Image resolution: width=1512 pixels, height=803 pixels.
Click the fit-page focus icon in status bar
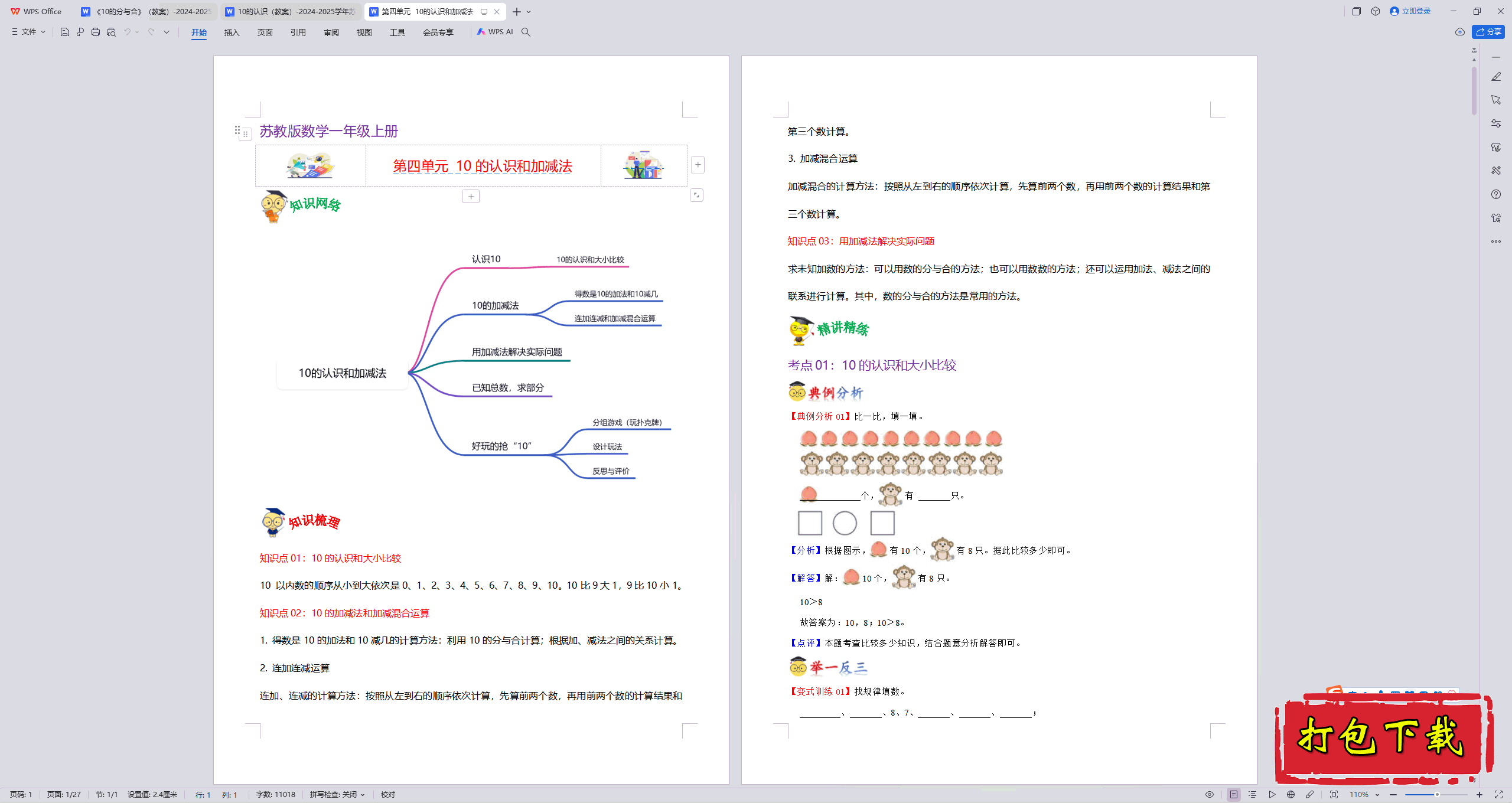1334,795
